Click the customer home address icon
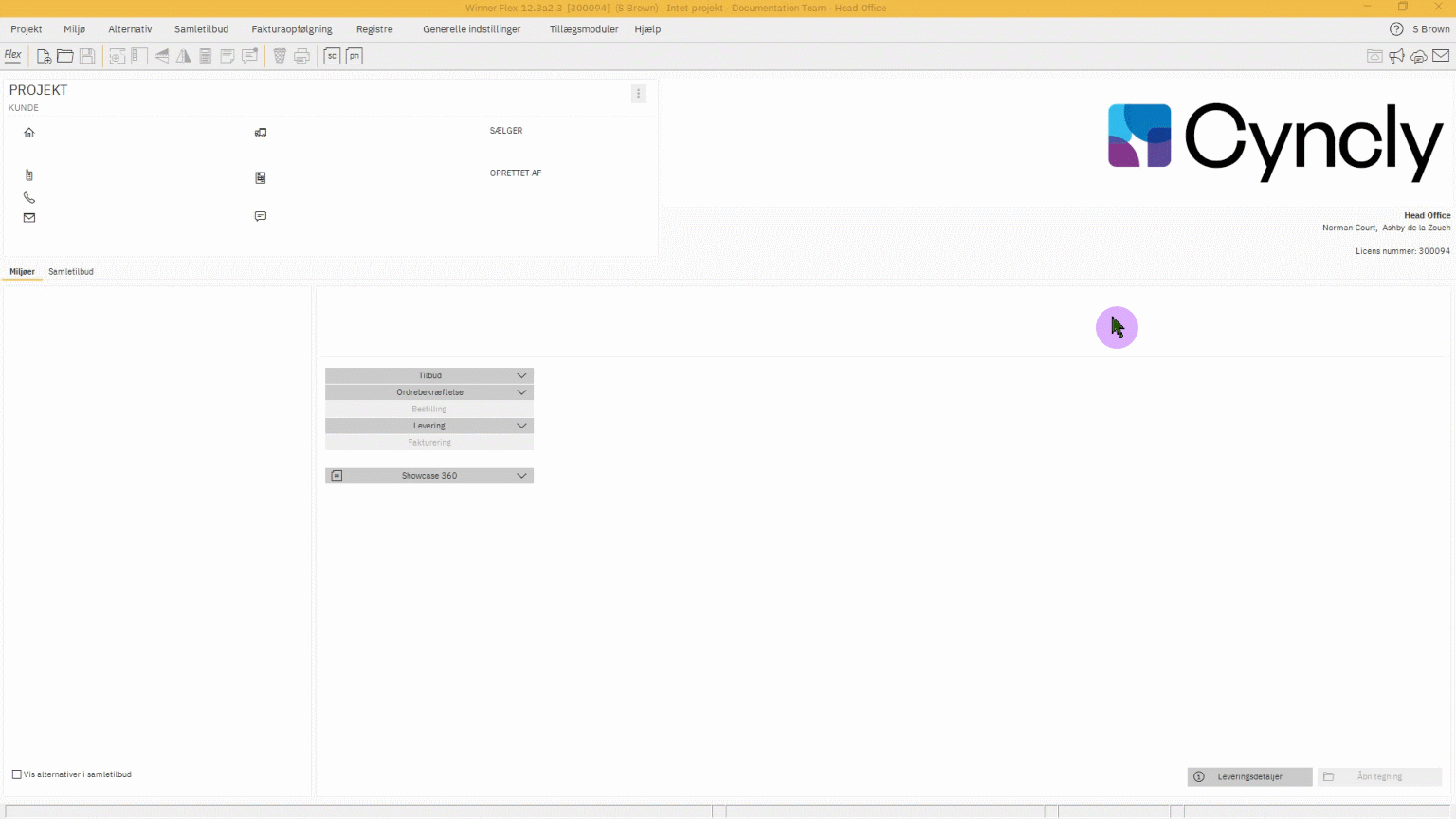 29,133
